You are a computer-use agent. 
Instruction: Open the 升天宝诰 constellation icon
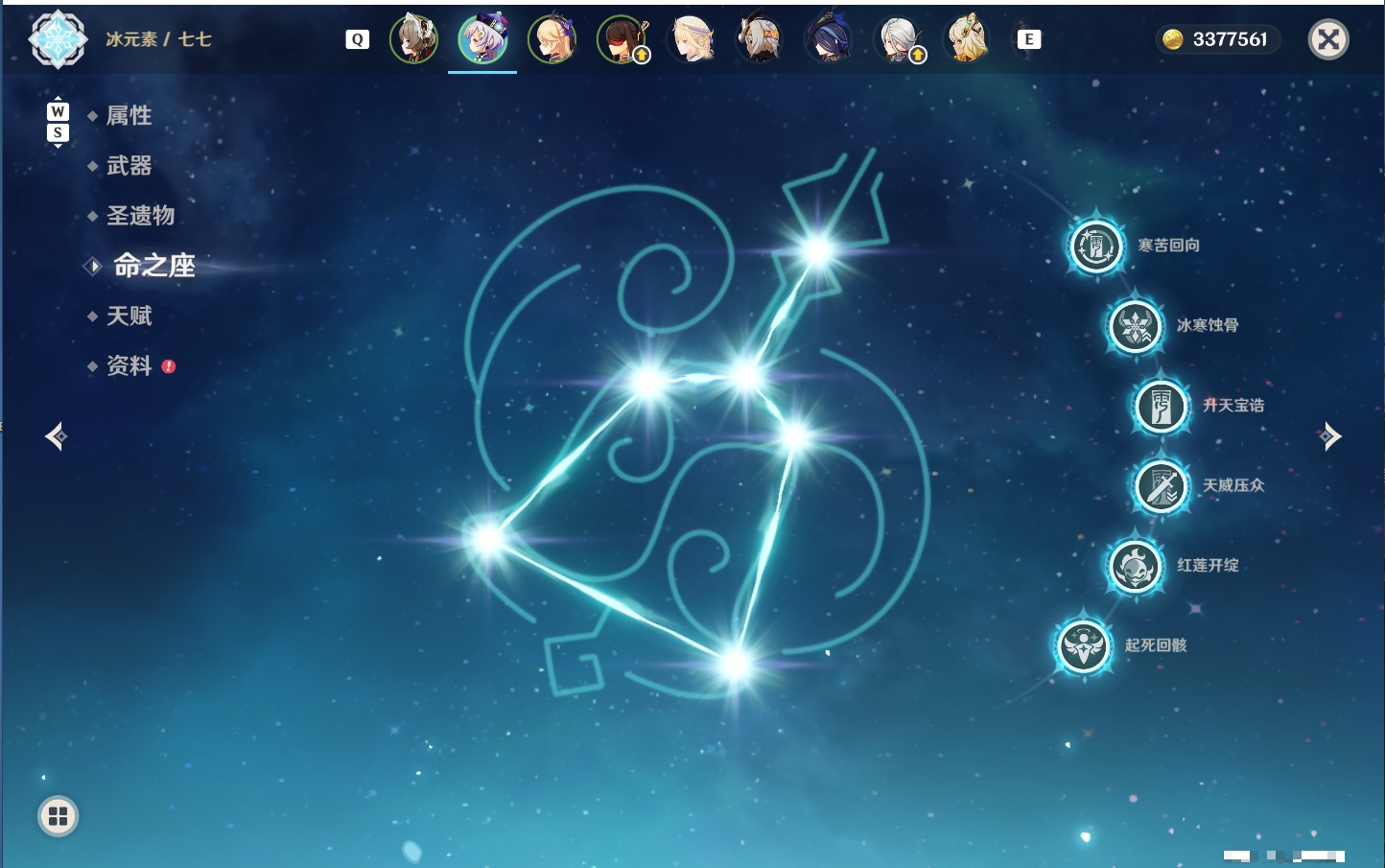click(1162, 407)
